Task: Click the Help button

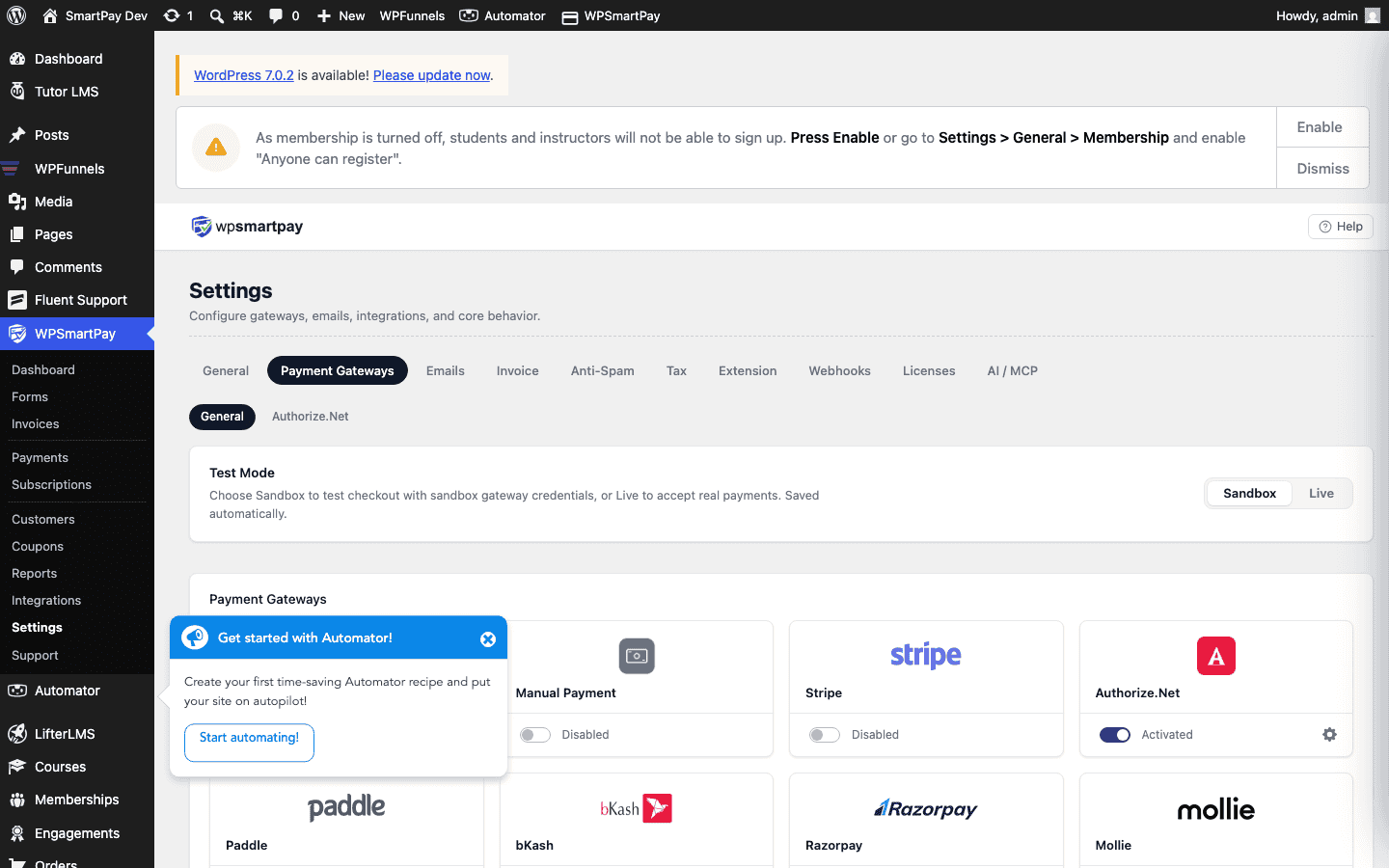Action: 1341,227
